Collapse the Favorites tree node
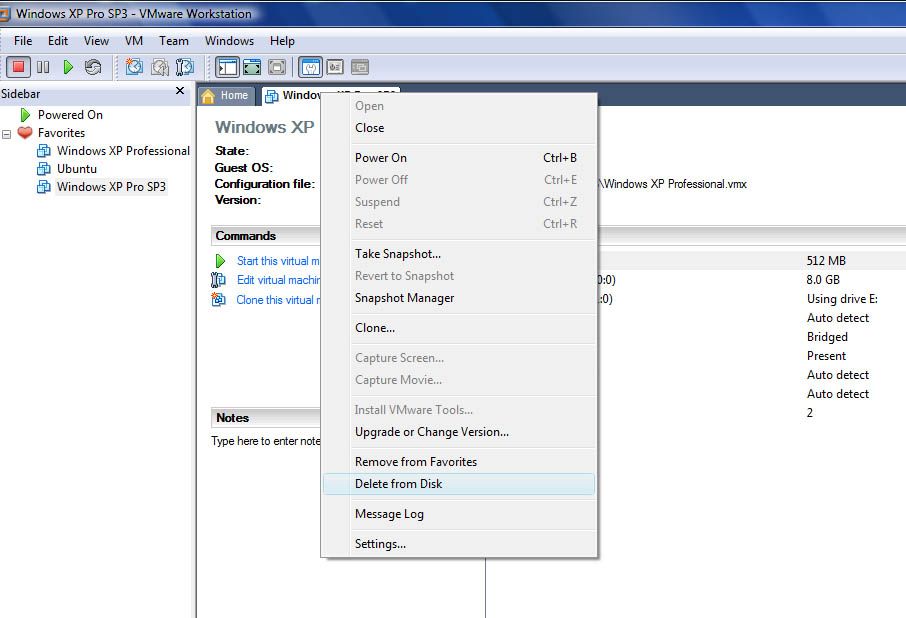906x618 pixels. click(x=6, y=134)
